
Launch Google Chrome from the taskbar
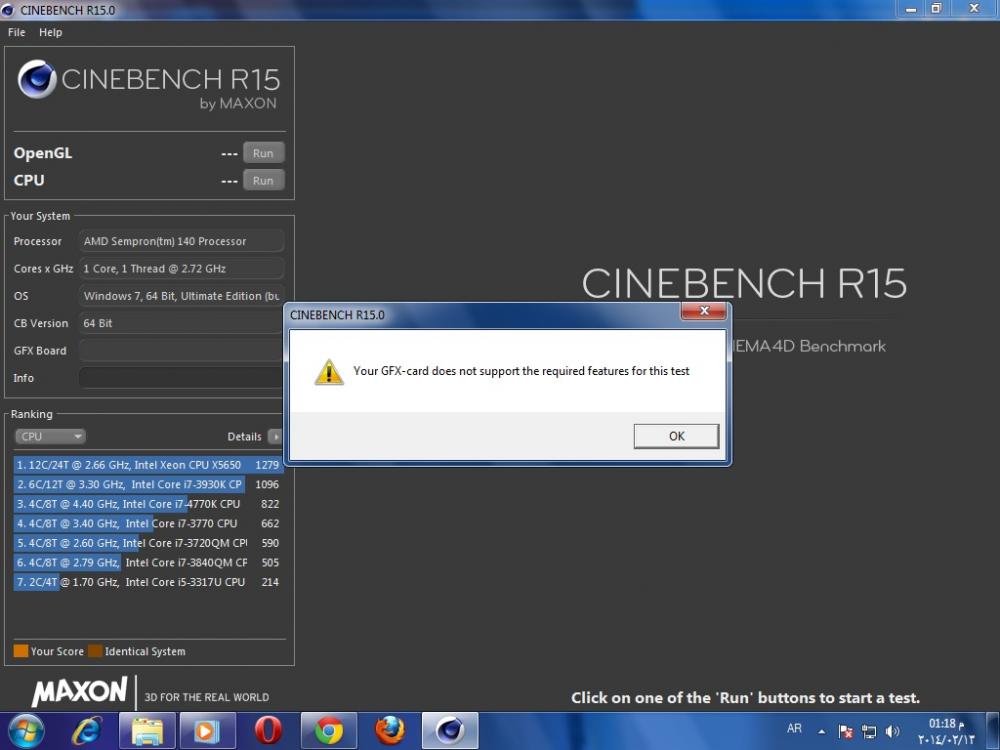tap(328, 731)
